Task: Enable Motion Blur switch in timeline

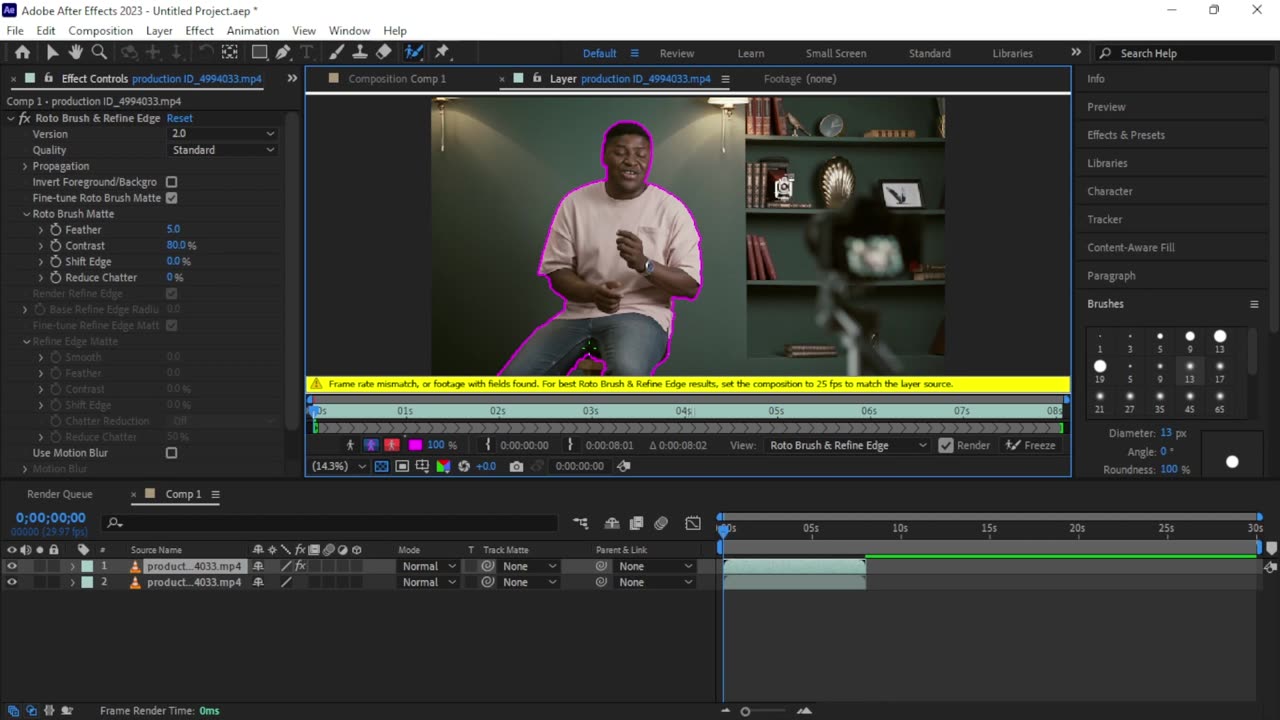Action: click(661, 523)
